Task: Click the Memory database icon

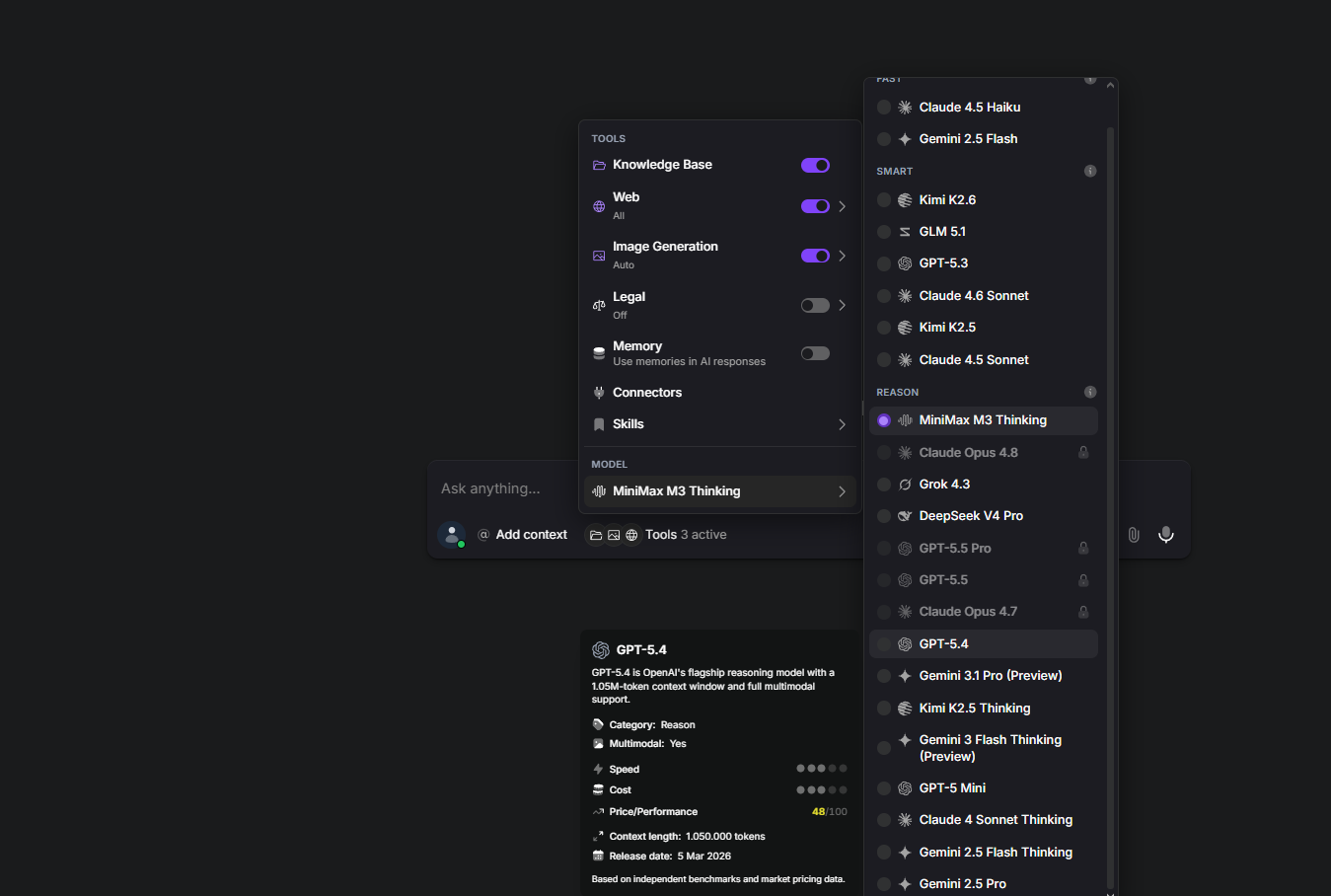Action: [x=599, y=353]
